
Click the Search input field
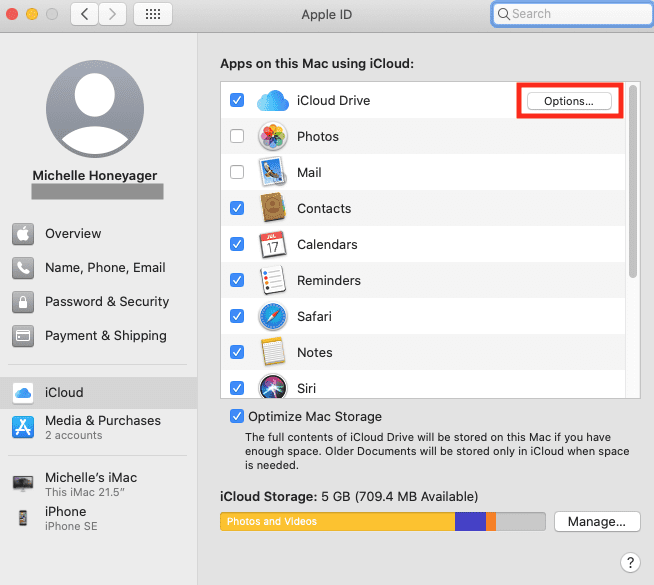click(x=572, y=14)
